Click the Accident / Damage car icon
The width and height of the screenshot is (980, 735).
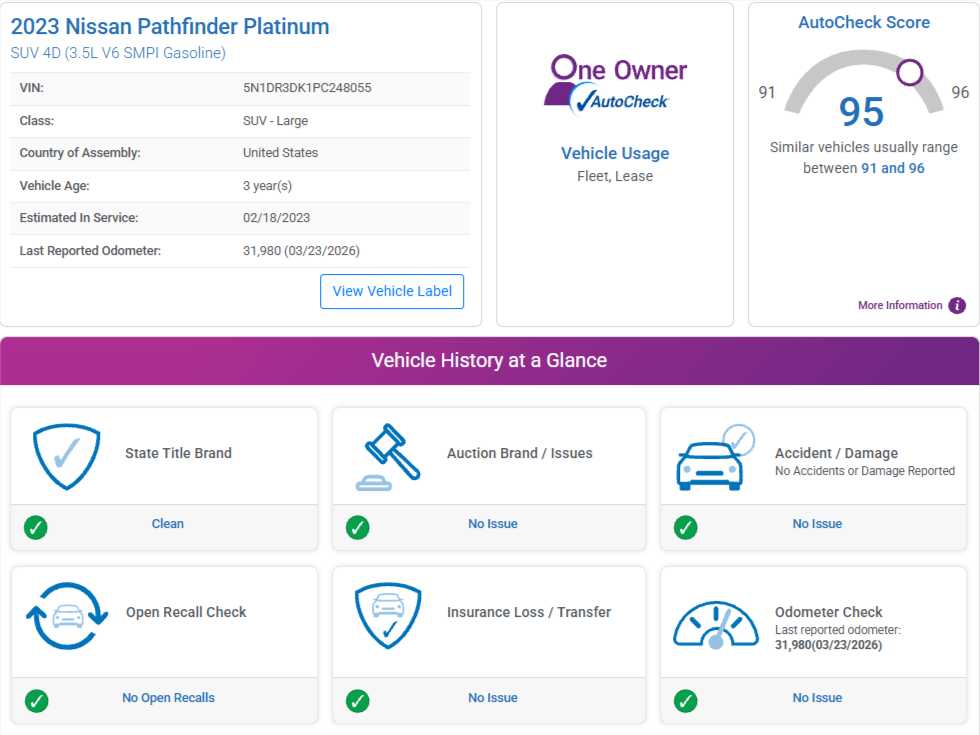pos(716,457)
